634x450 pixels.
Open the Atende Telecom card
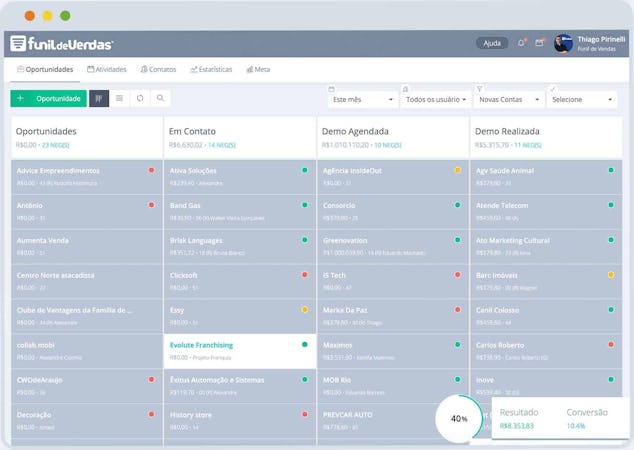[546, 211]
